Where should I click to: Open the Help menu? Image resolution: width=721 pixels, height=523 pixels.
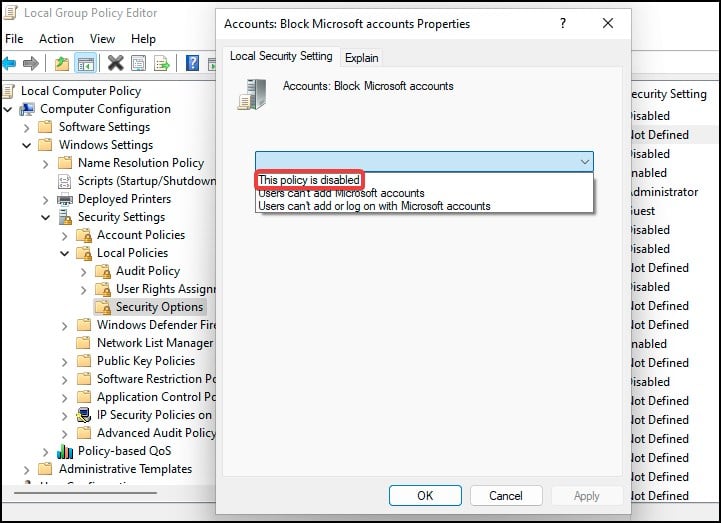click(x=143, y=39)
